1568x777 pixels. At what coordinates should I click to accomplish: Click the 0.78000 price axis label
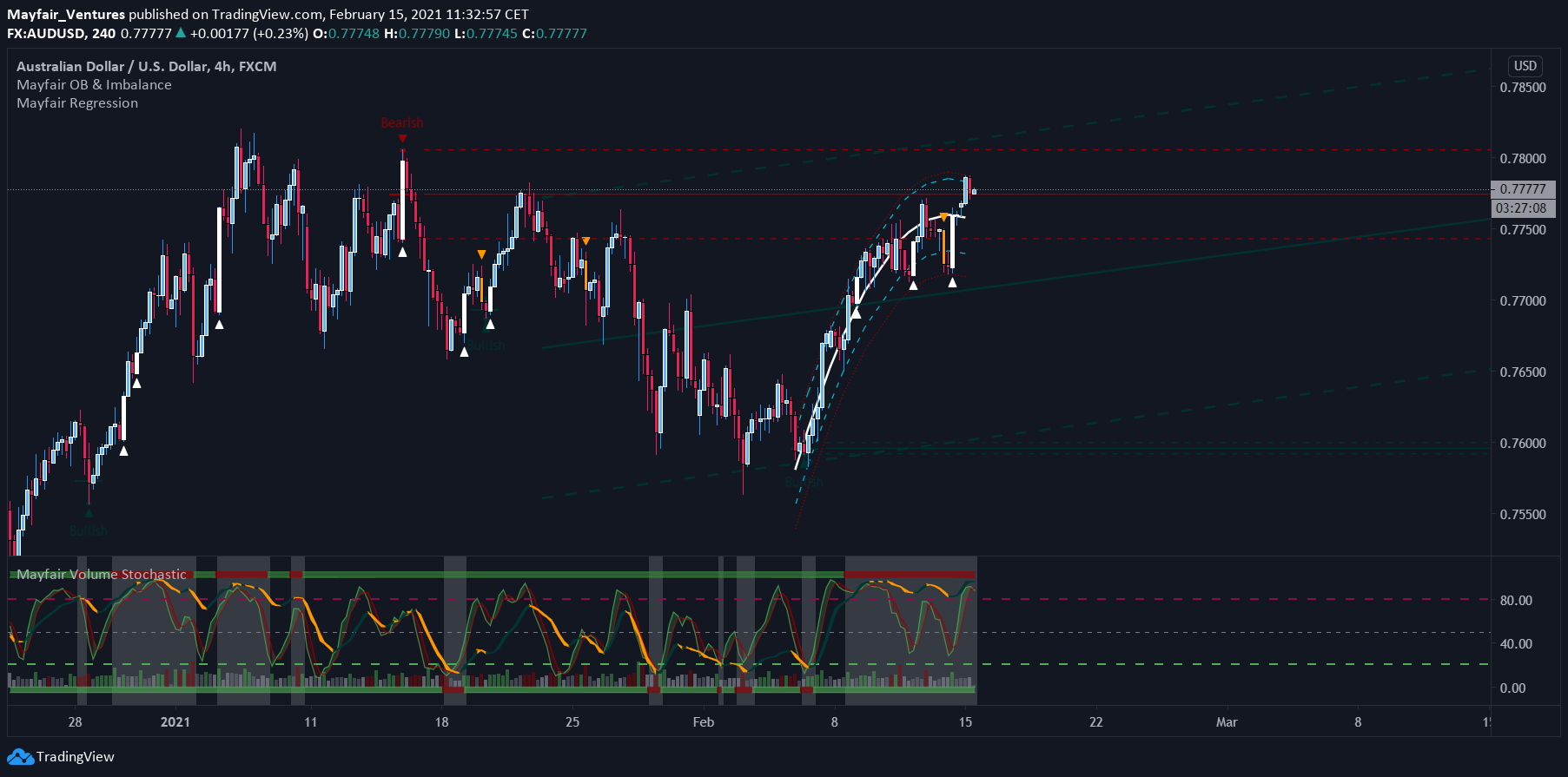(x=1523, y=158)
